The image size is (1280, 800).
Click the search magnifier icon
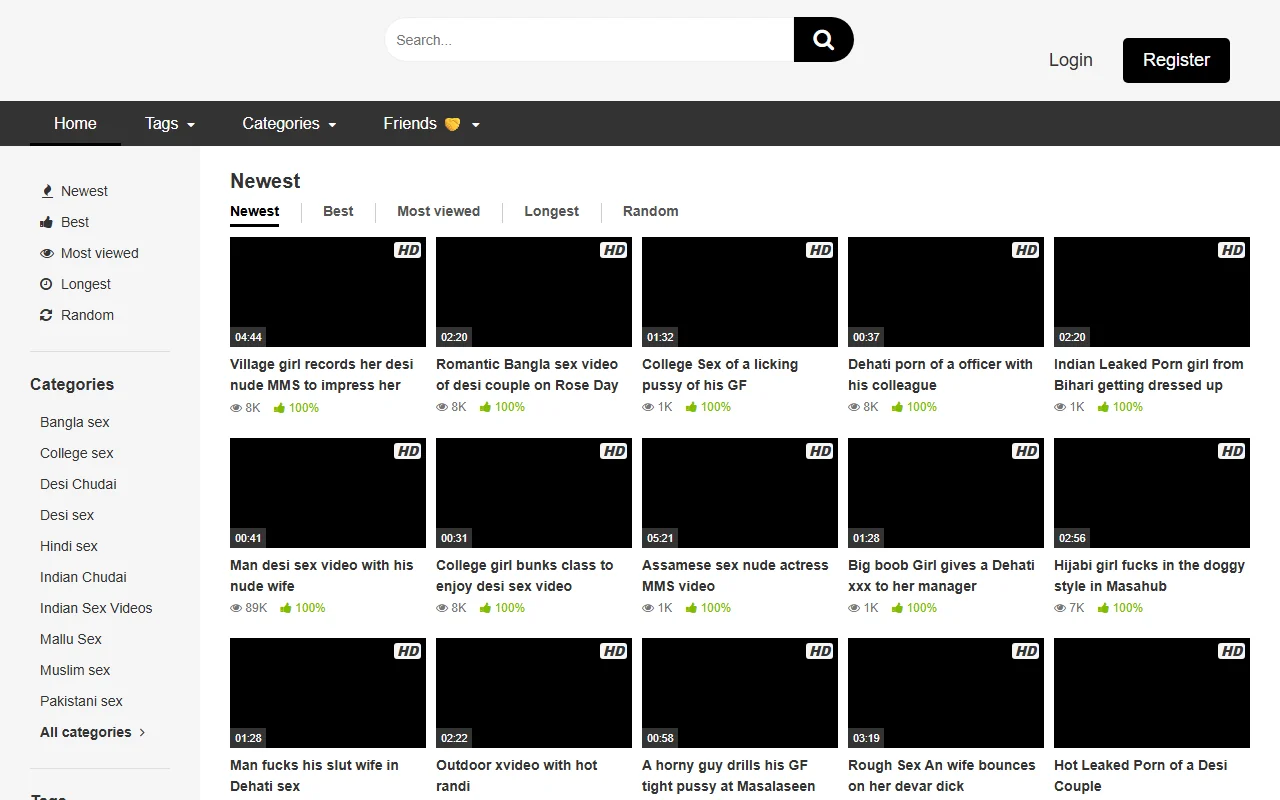(x=823, y=39)
